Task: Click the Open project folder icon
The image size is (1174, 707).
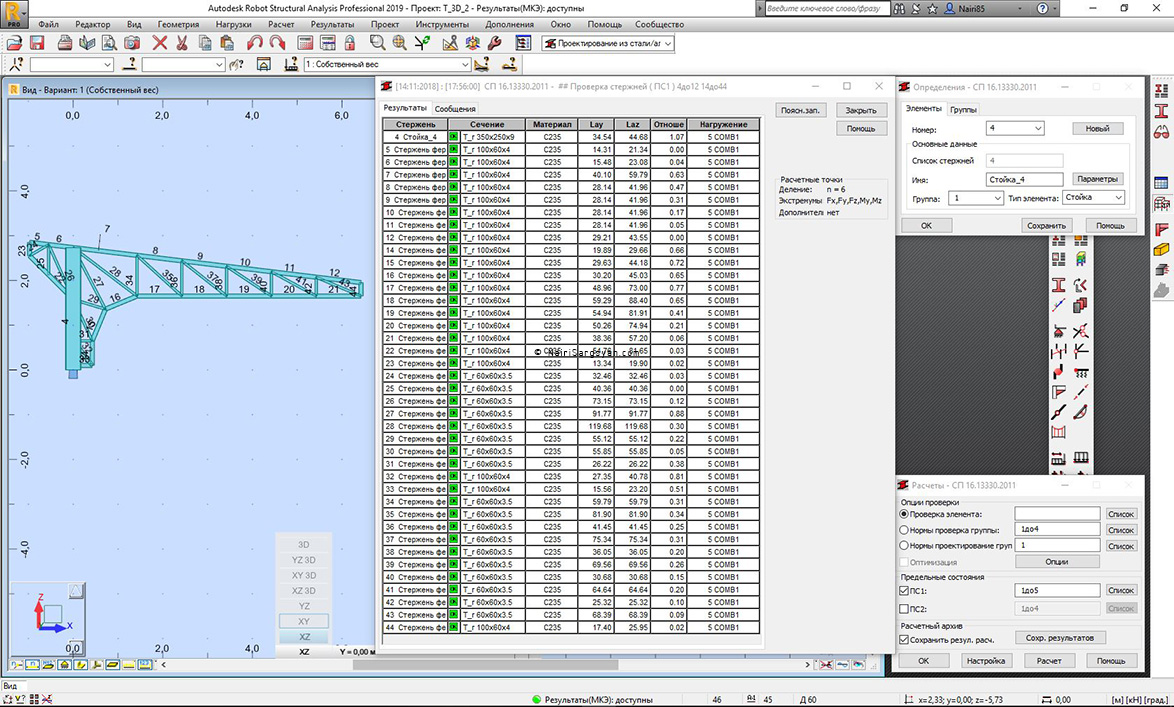Action: [14, 43]
